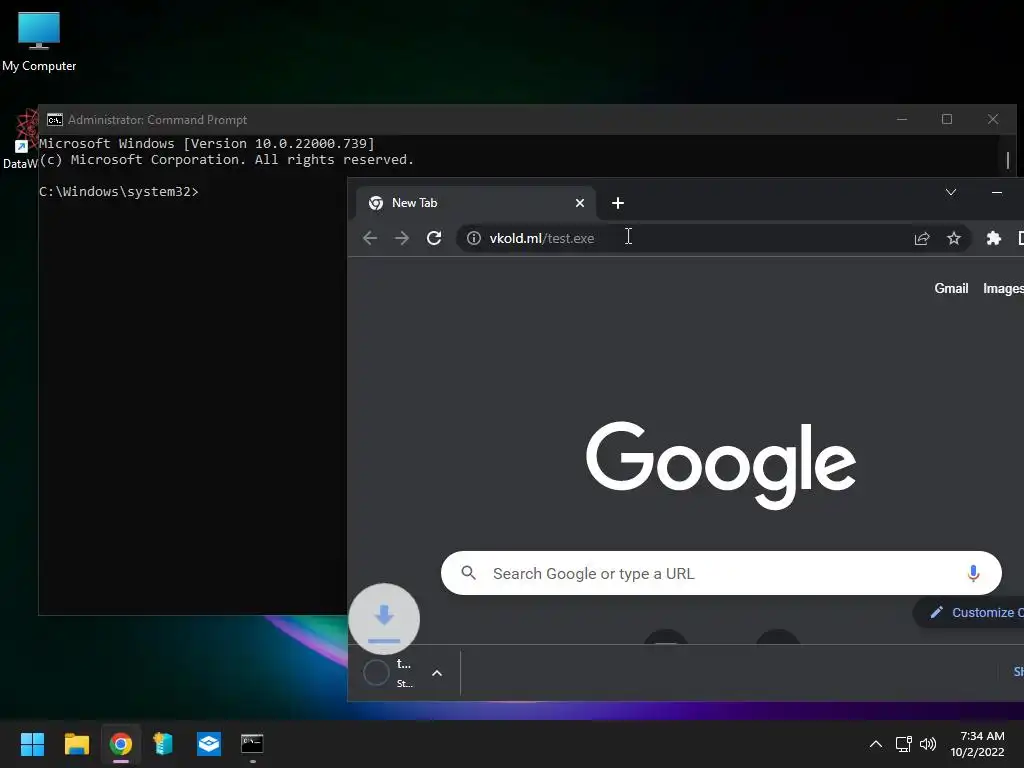Image resolution: width=1024 pixels, height=768 pixels.
Task: View site information icon in address bar
Action: pos(473,238)
